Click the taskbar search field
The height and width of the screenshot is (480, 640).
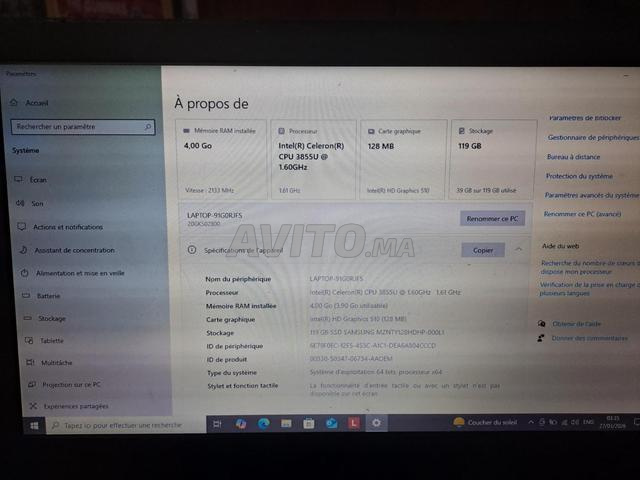coord(122,424)
